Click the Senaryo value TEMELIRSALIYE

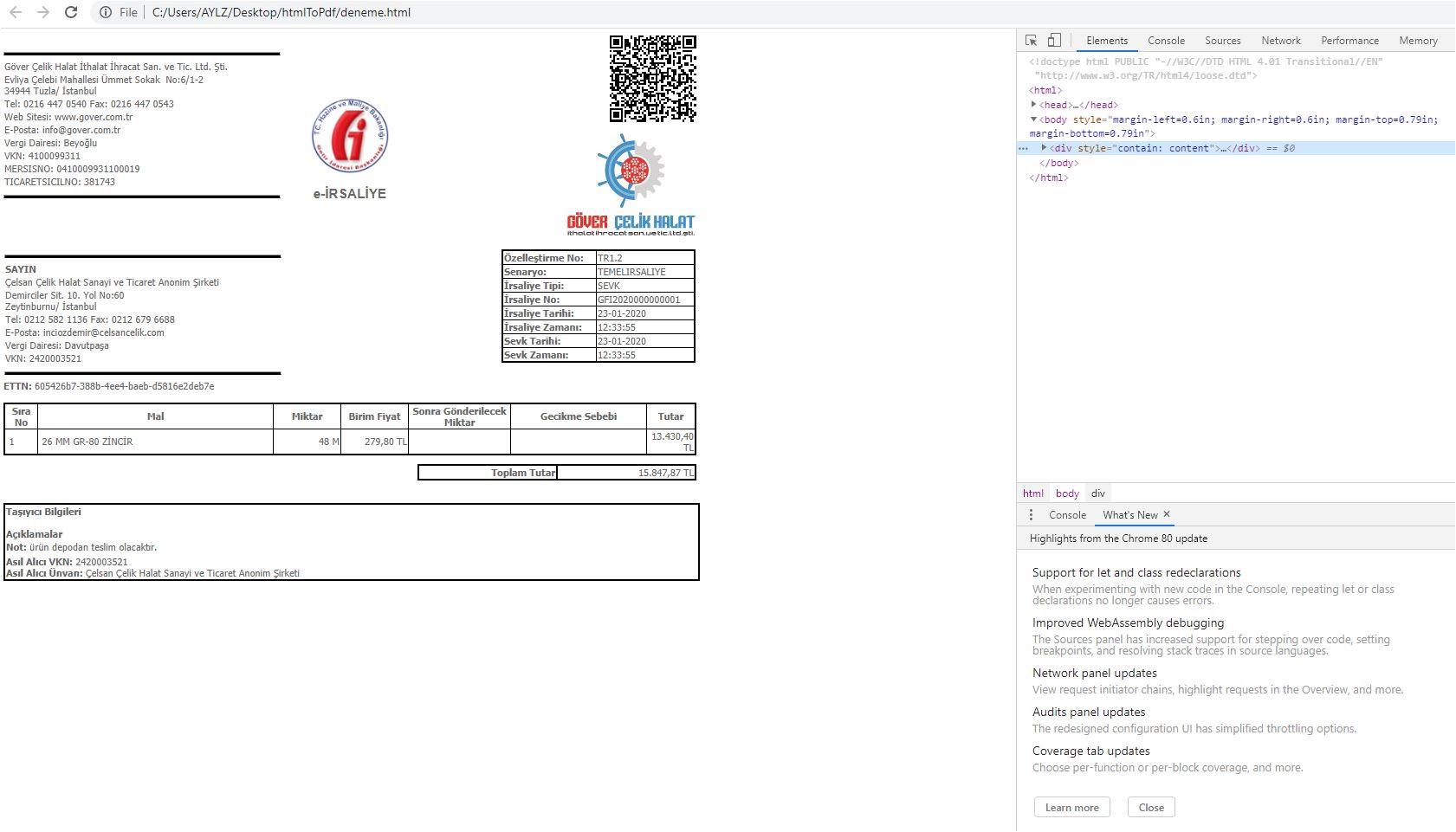(631, 272)
